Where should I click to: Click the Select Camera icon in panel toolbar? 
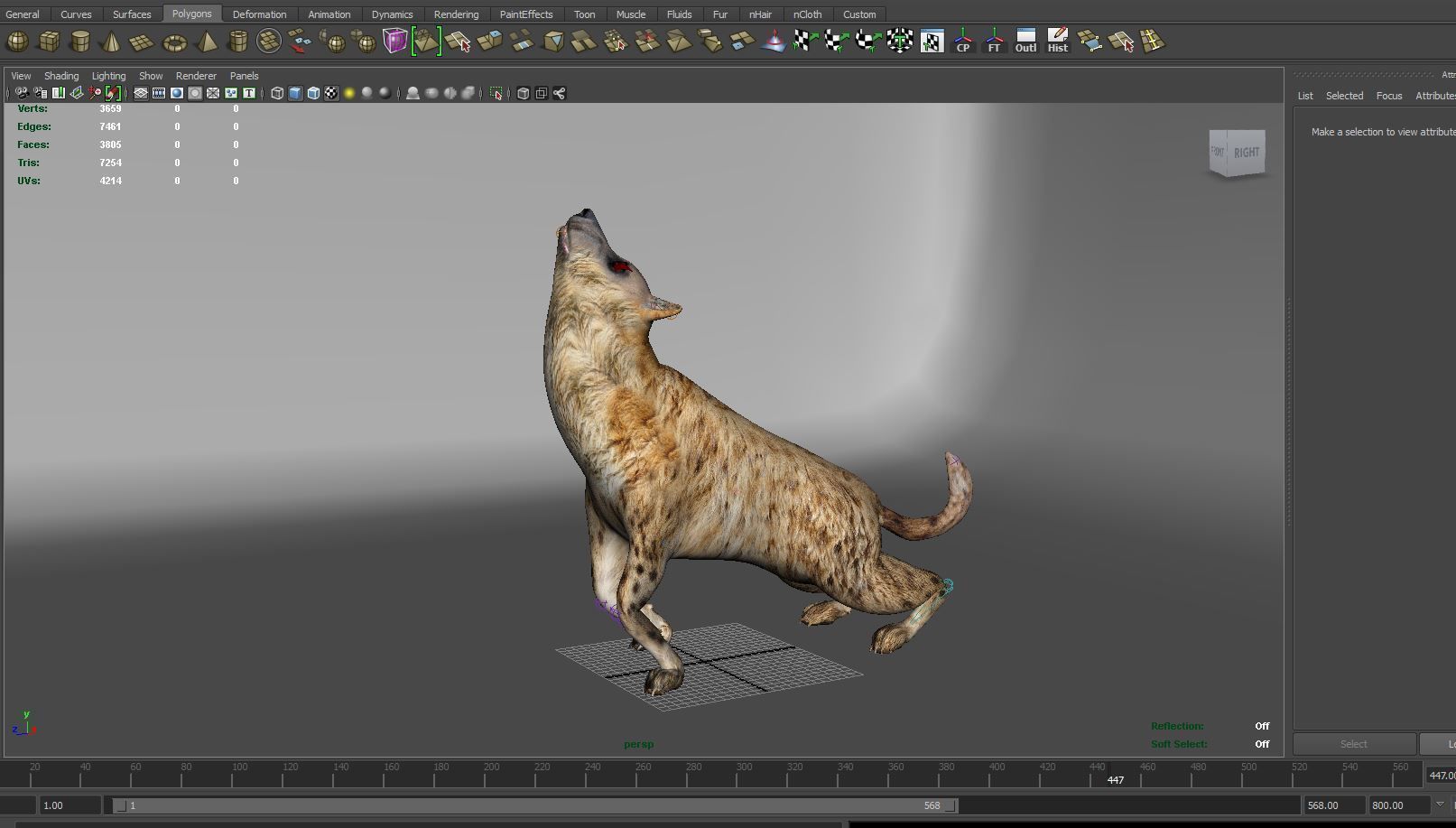click(x=22, y=93)
